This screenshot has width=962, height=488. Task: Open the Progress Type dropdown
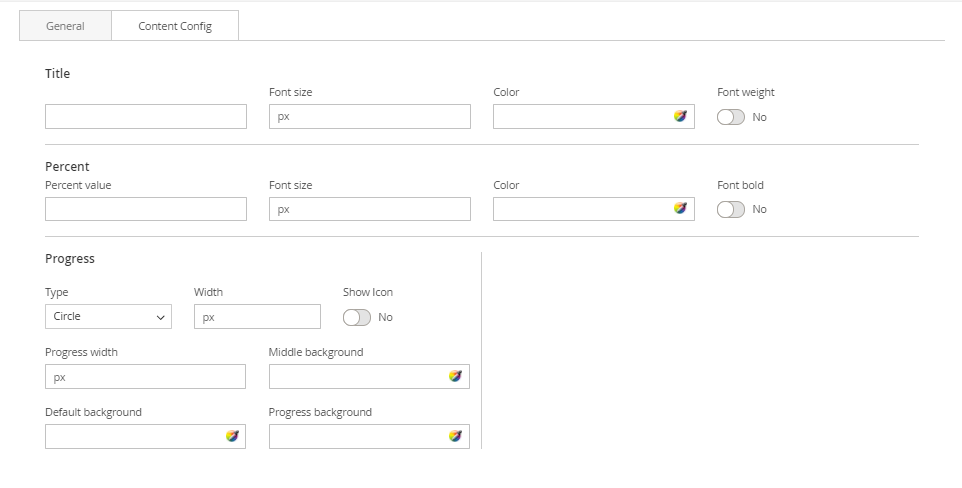tap(108, 317)
